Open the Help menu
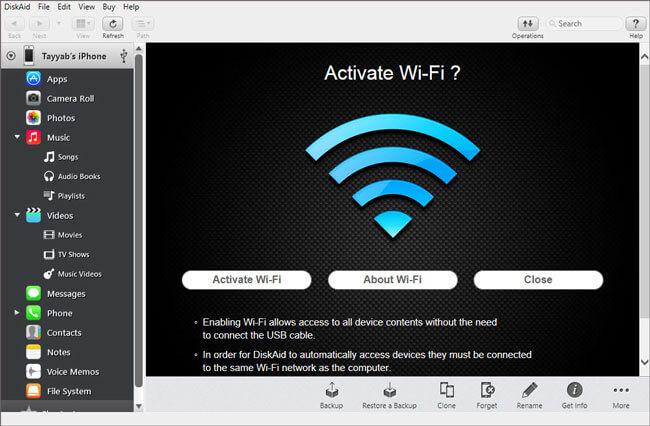The width and height of the screenshot is (650, 426). coord(131,7)
